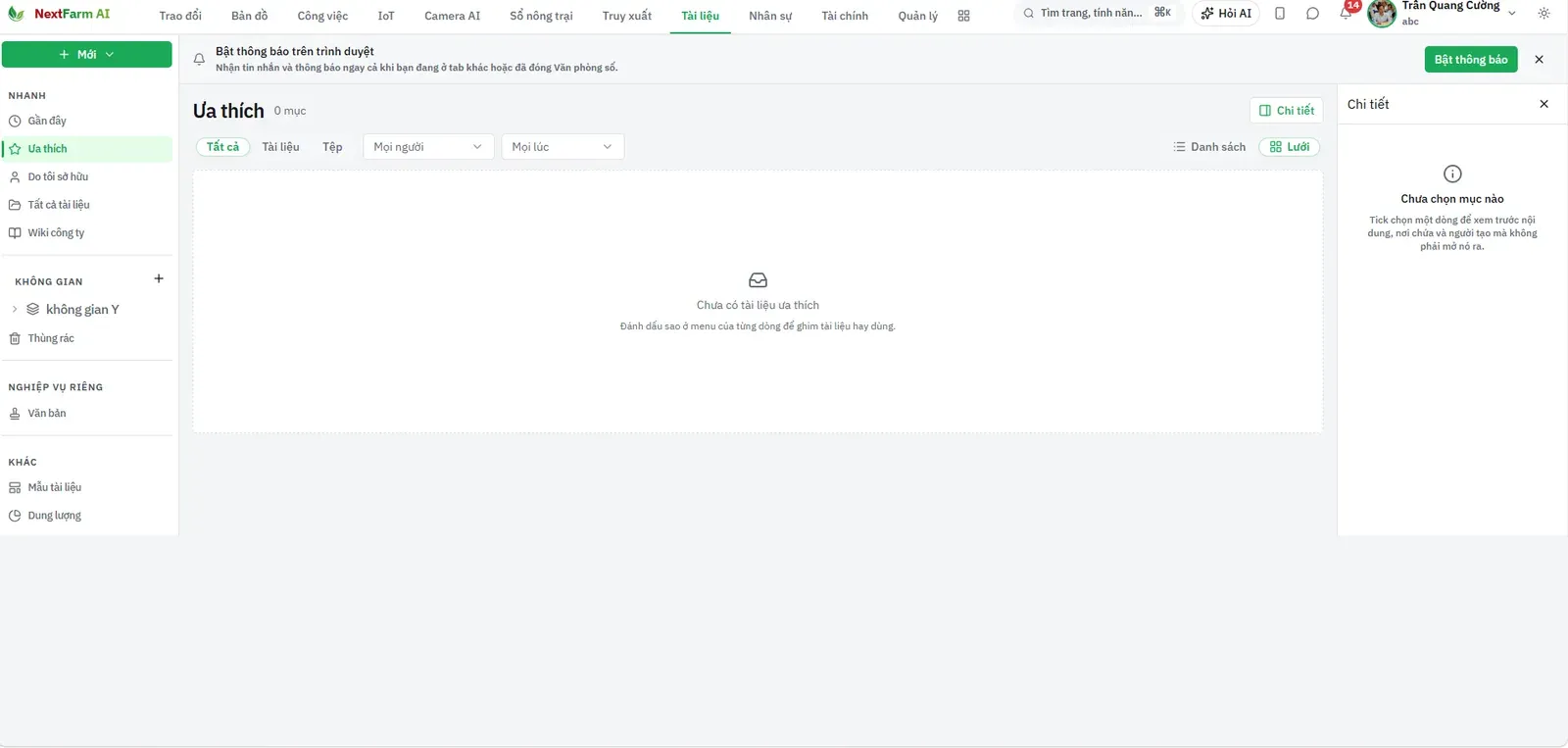Click the NextFarm AI logo
The height and width of the screenshot is (748, 1568).
pyautogui.click(x=59, y=14)
